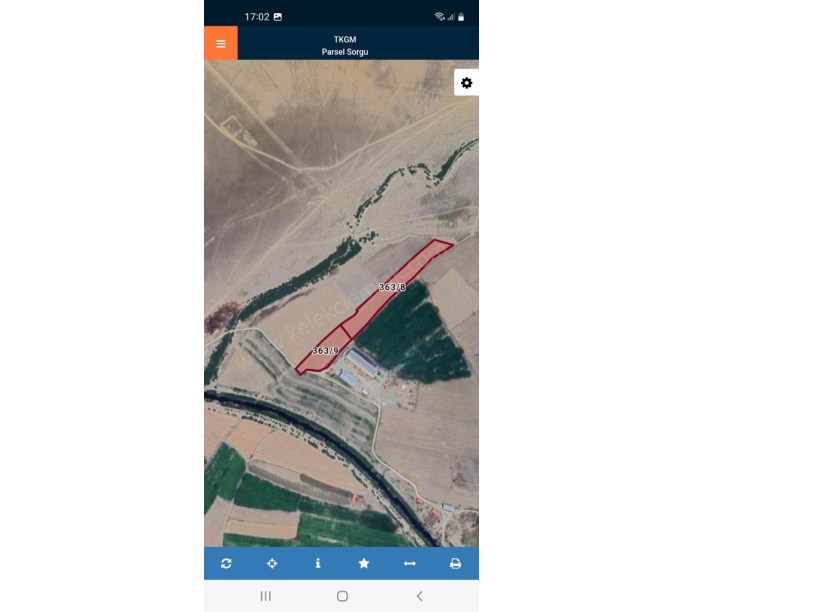Tap the favorites star icon
This screenshot has height=612, width=816.
point(364,563)
